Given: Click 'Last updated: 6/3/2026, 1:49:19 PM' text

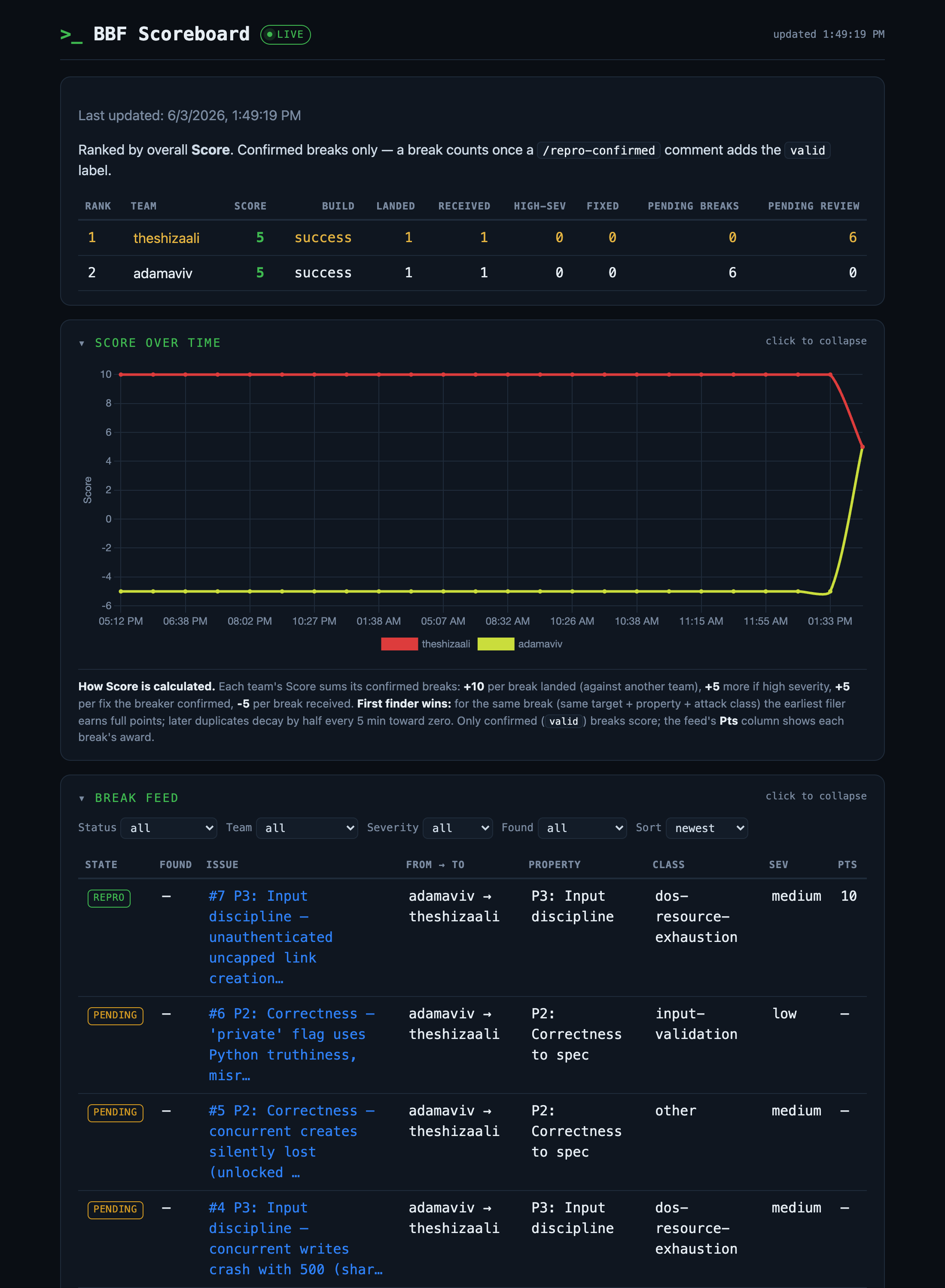Looking at the screenshot, I should [189, 115].
